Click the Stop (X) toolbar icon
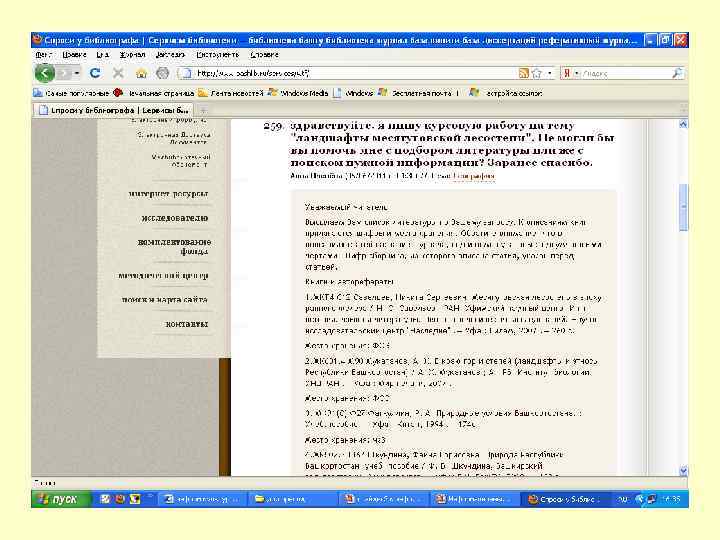 point(118,73)
